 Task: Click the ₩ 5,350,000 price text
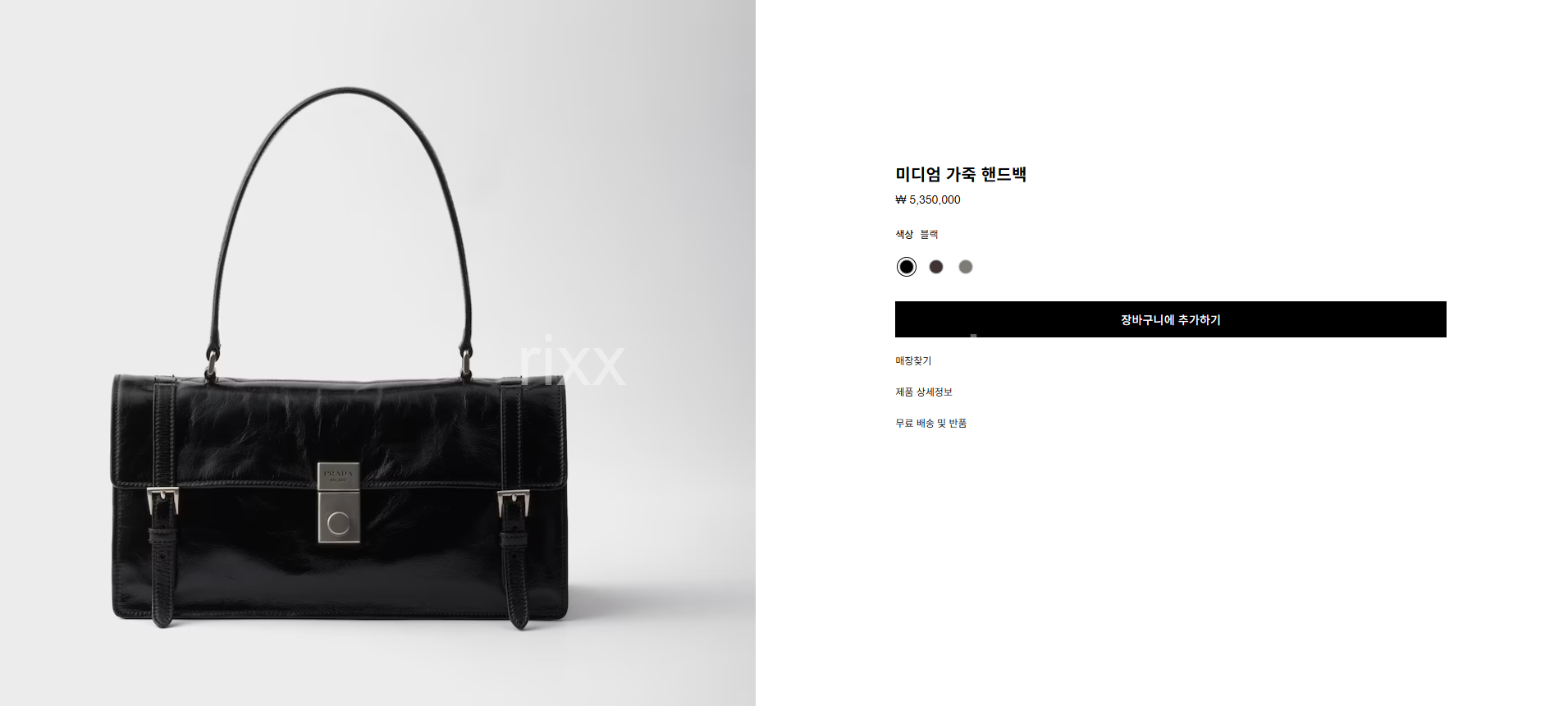(x=928, y=199)
